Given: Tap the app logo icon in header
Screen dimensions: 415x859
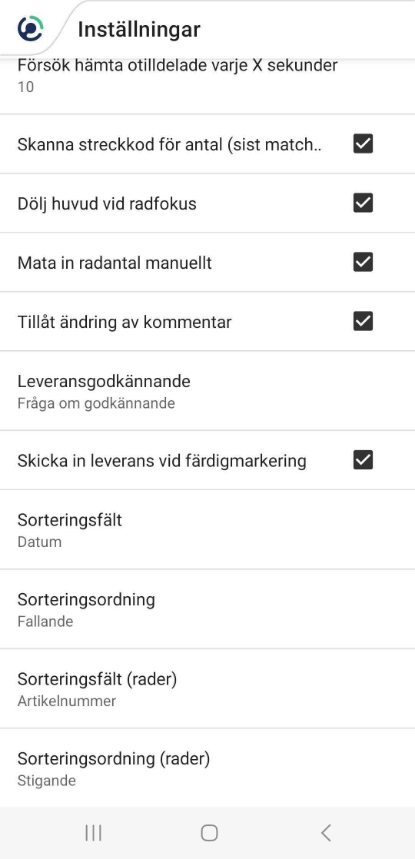Looking at the screenshot, I should tap(30, 28).
